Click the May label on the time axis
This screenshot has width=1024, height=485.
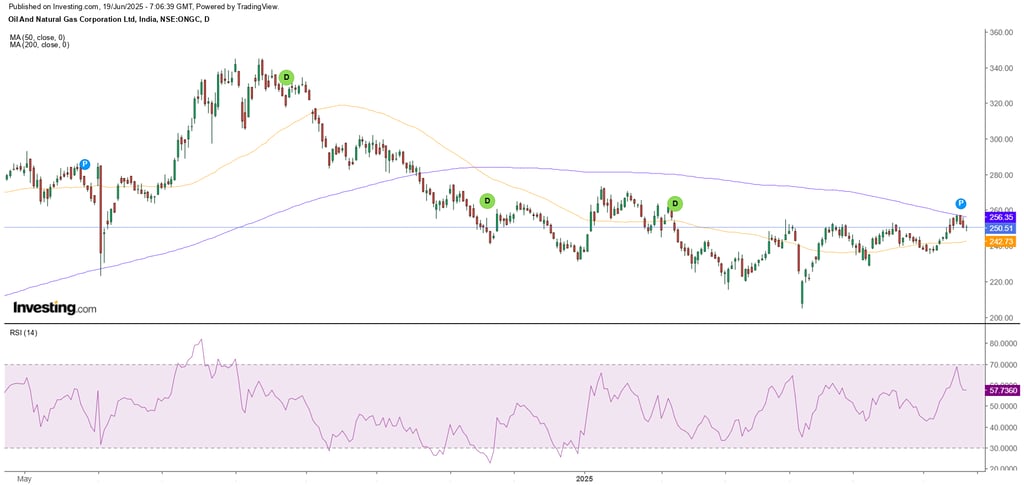coord(24,478)
